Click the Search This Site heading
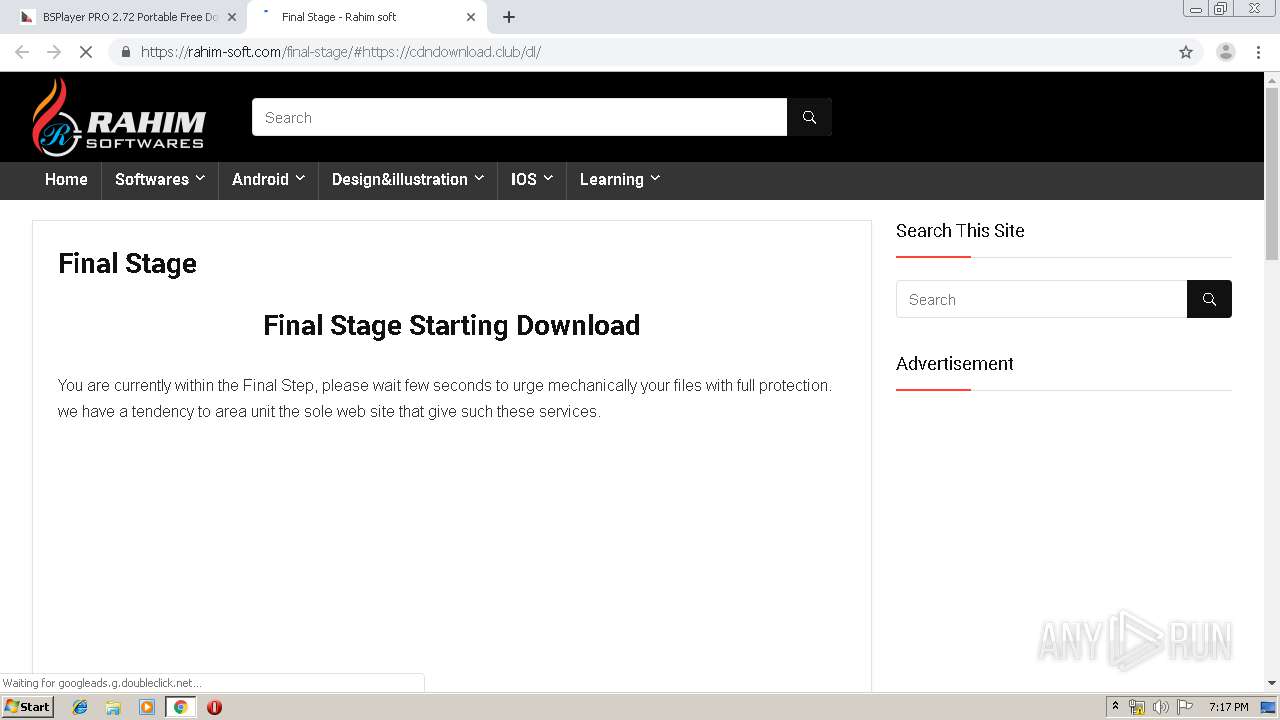 (960, 231)
